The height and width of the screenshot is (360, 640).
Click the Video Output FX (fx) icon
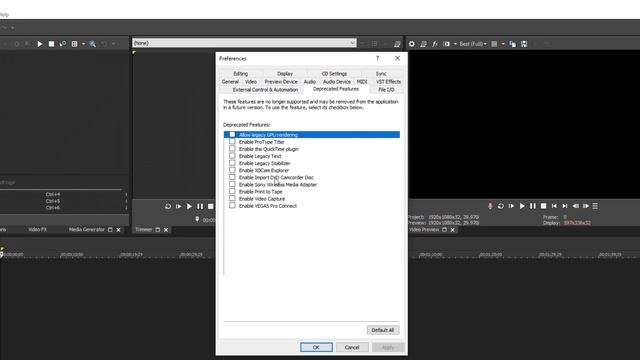(x=435, y=44)
